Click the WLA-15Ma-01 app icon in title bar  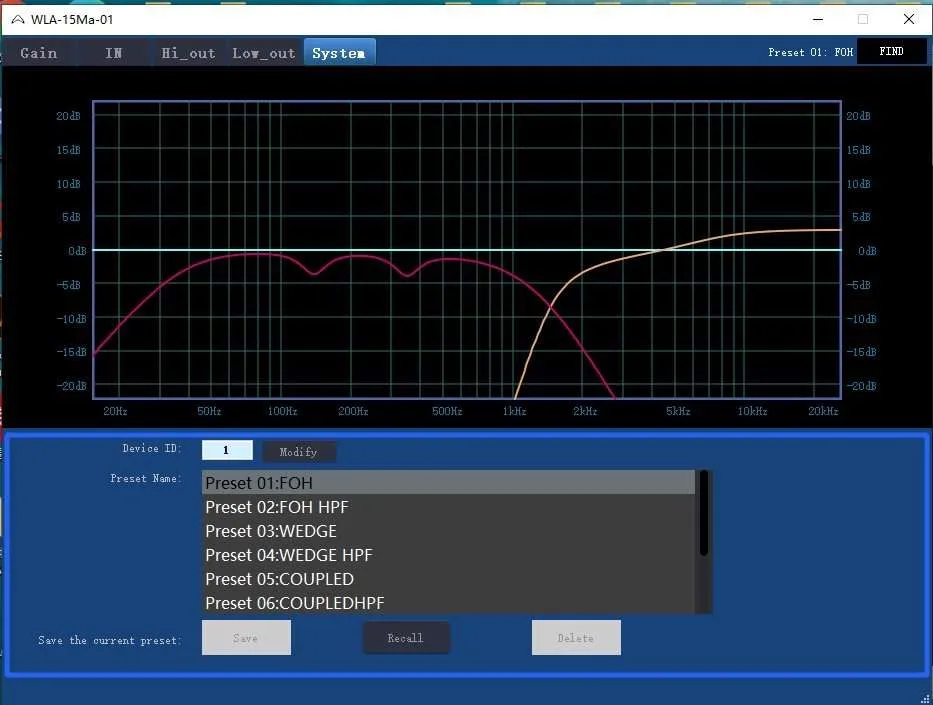(18, 20)
